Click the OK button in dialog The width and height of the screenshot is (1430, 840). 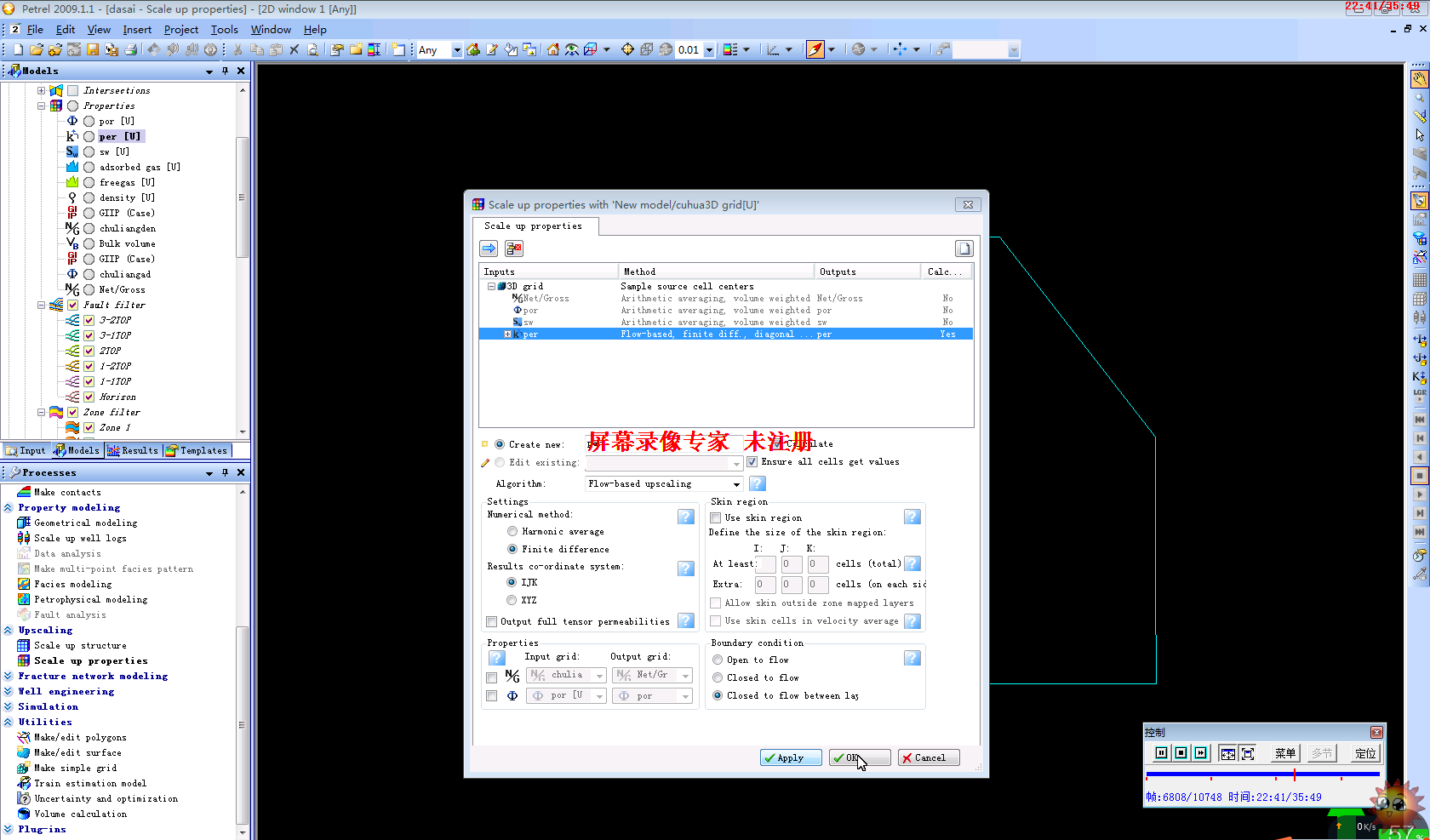pyautogui.click(x=860, y=757)
